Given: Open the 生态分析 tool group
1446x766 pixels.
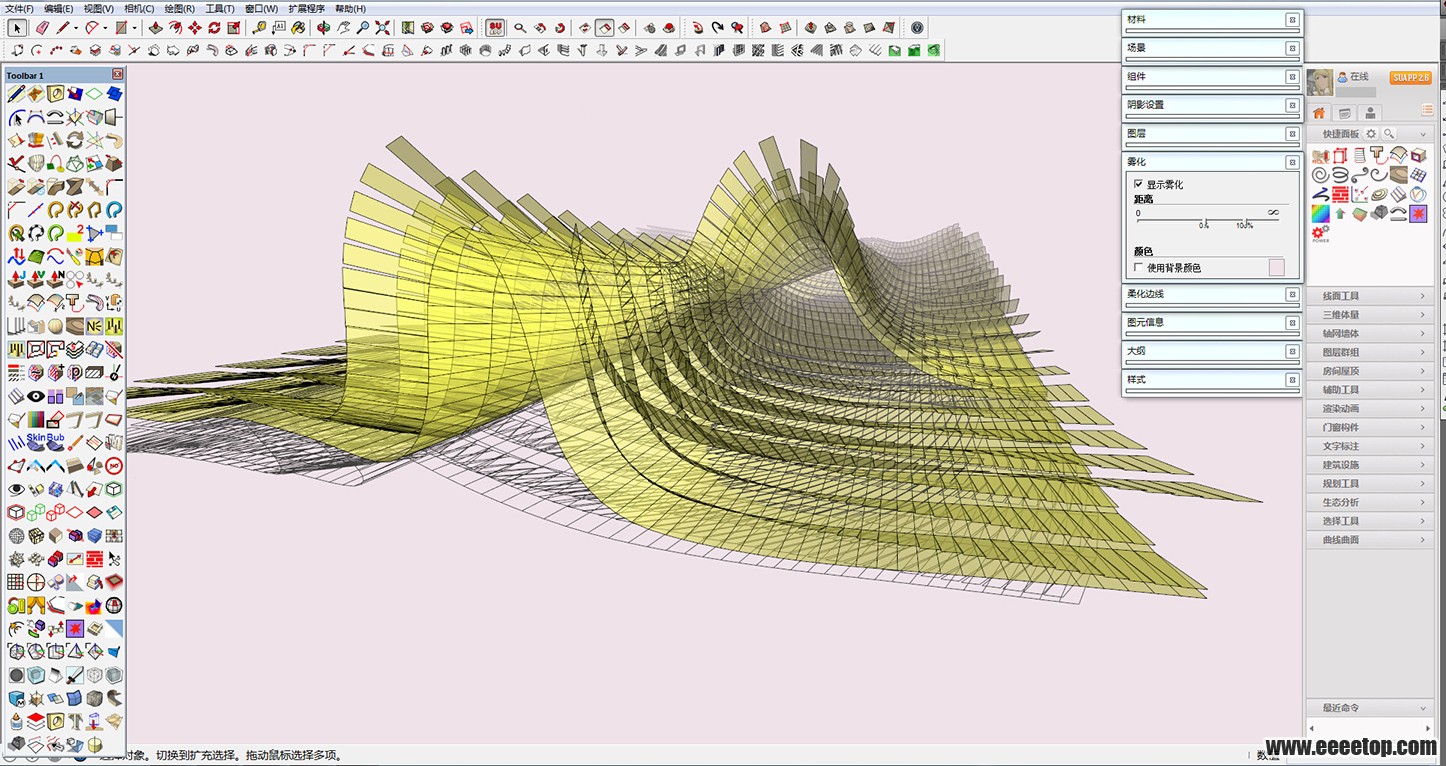Looking at the screenshot, I should tap(1371, 502).
